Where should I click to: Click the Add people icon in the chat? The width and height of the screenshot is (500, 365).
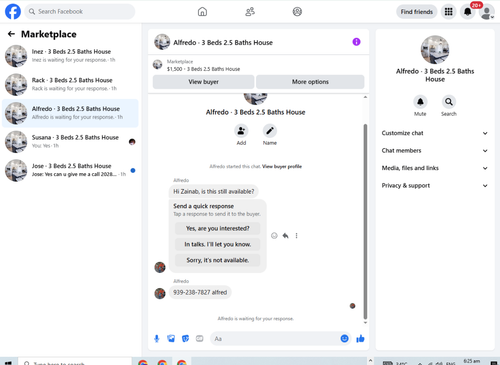click(x=241, y=131)
